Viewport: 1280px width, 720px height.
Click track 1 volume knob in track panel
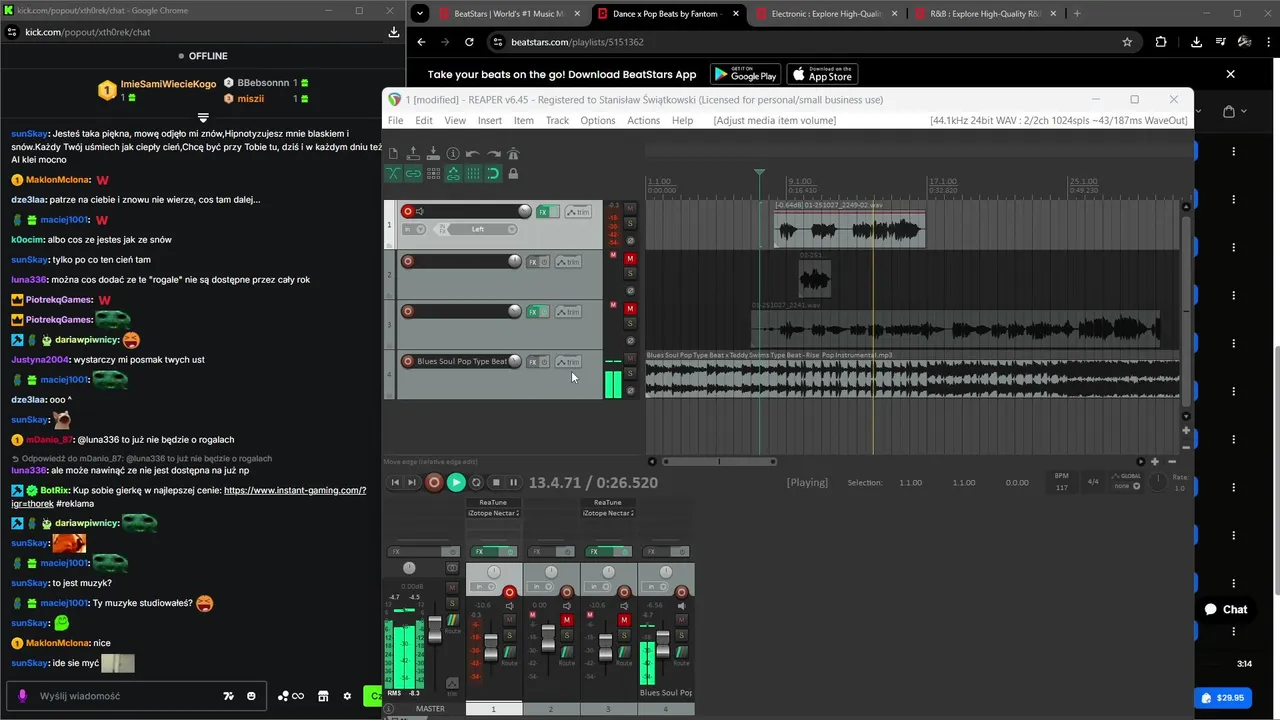coord(525,211)
